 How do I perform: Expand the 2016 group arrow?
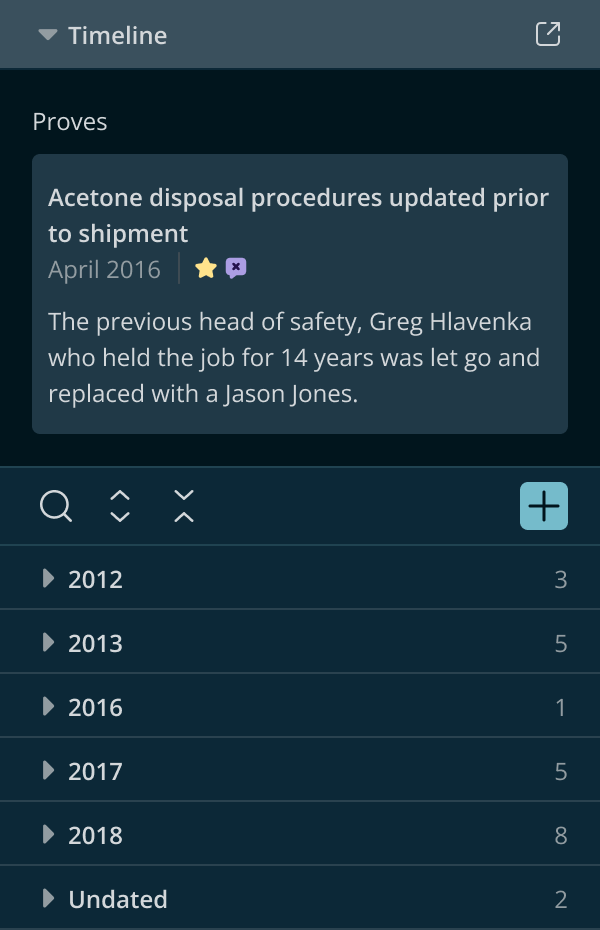(x=48, y=706)
